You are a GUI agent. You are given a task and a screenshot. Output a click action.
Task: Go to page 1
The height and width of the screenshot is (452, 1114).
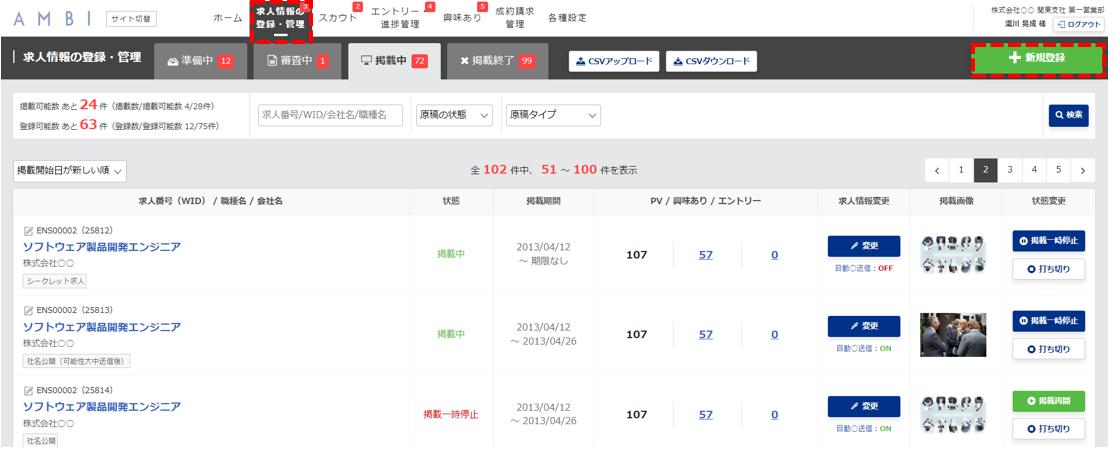(961, 171)
